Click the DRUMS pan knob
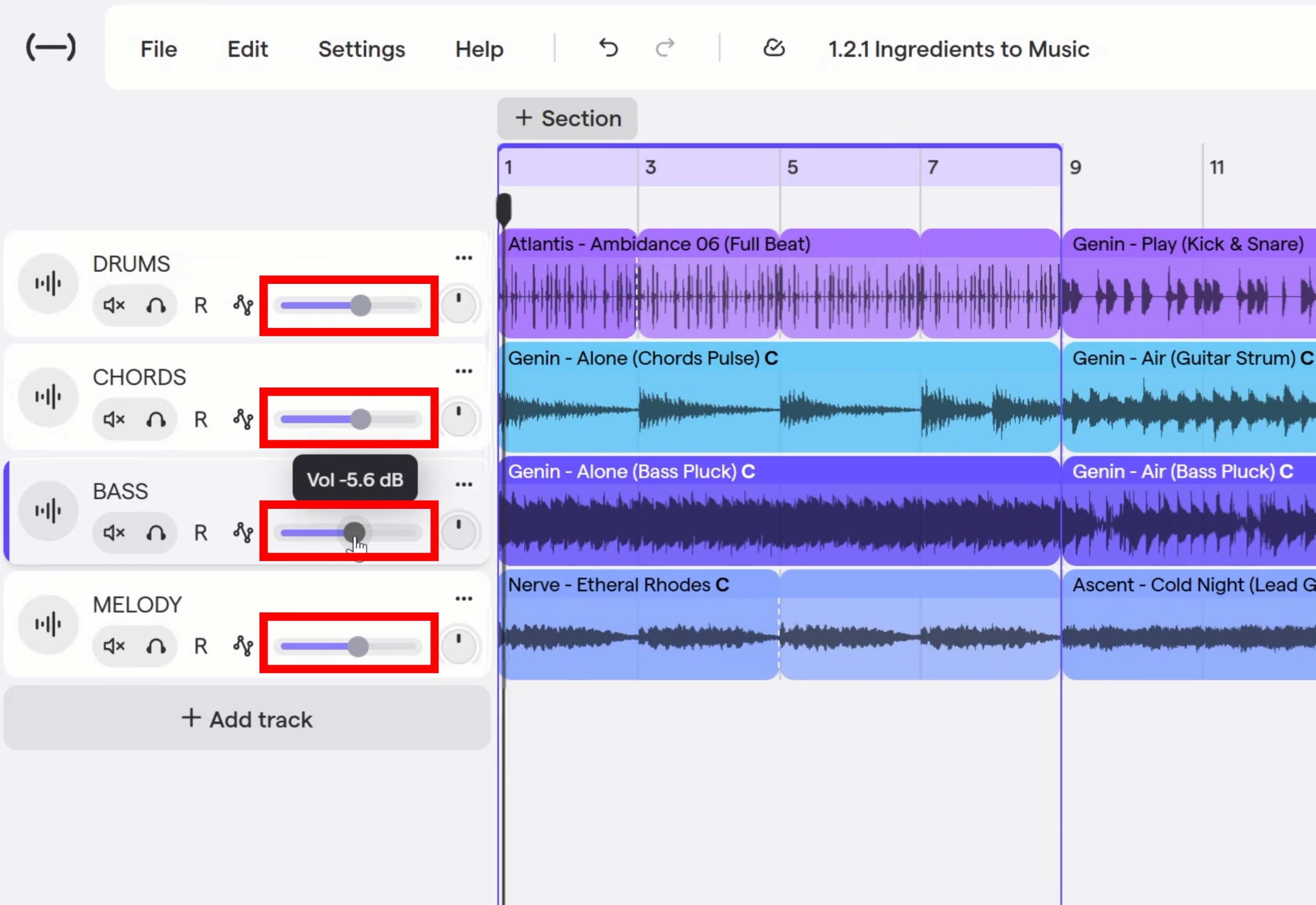This screenshot has height=905, width=1316. point(459,305)
